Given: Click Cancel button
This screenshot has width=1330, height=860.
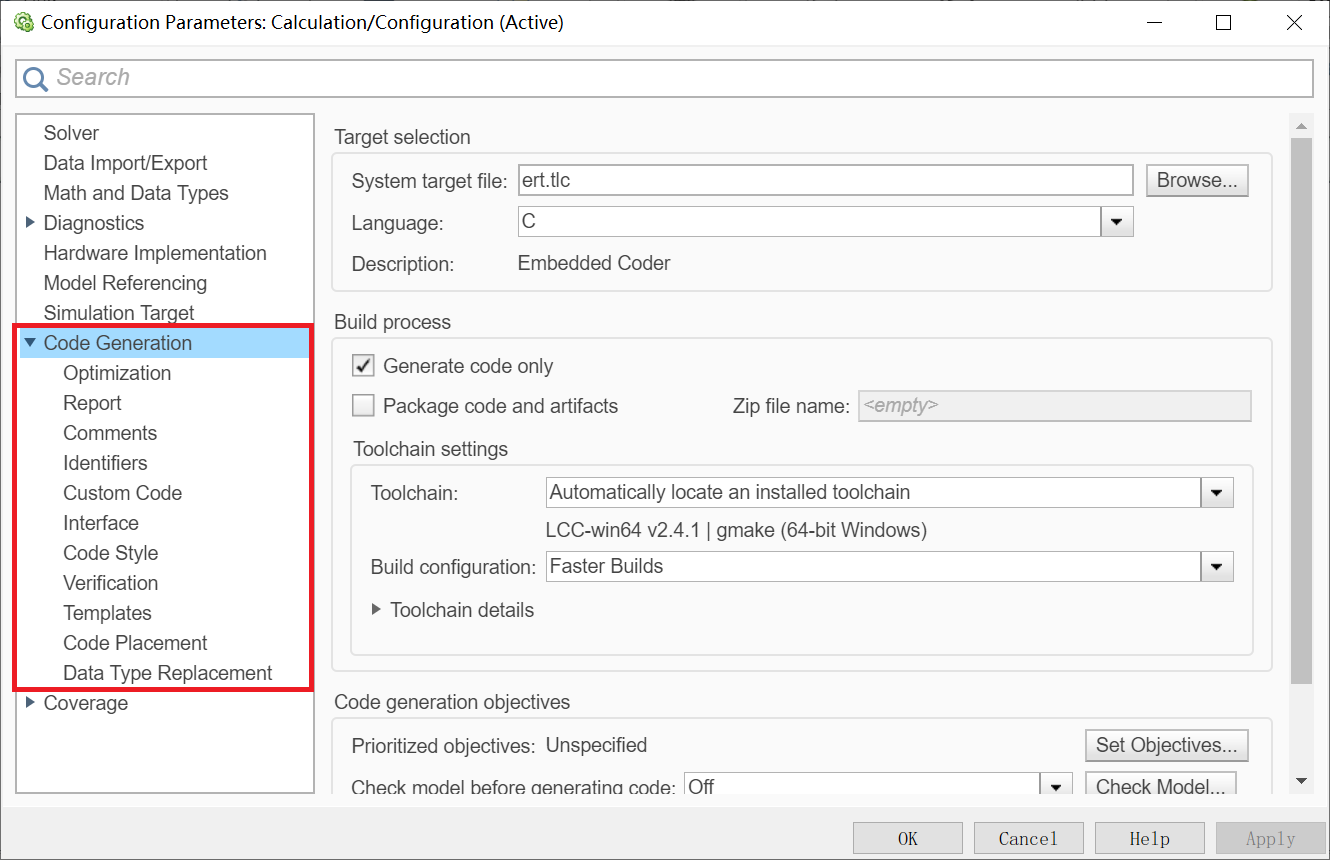Looking at the screenshot, I should 1028,839.
